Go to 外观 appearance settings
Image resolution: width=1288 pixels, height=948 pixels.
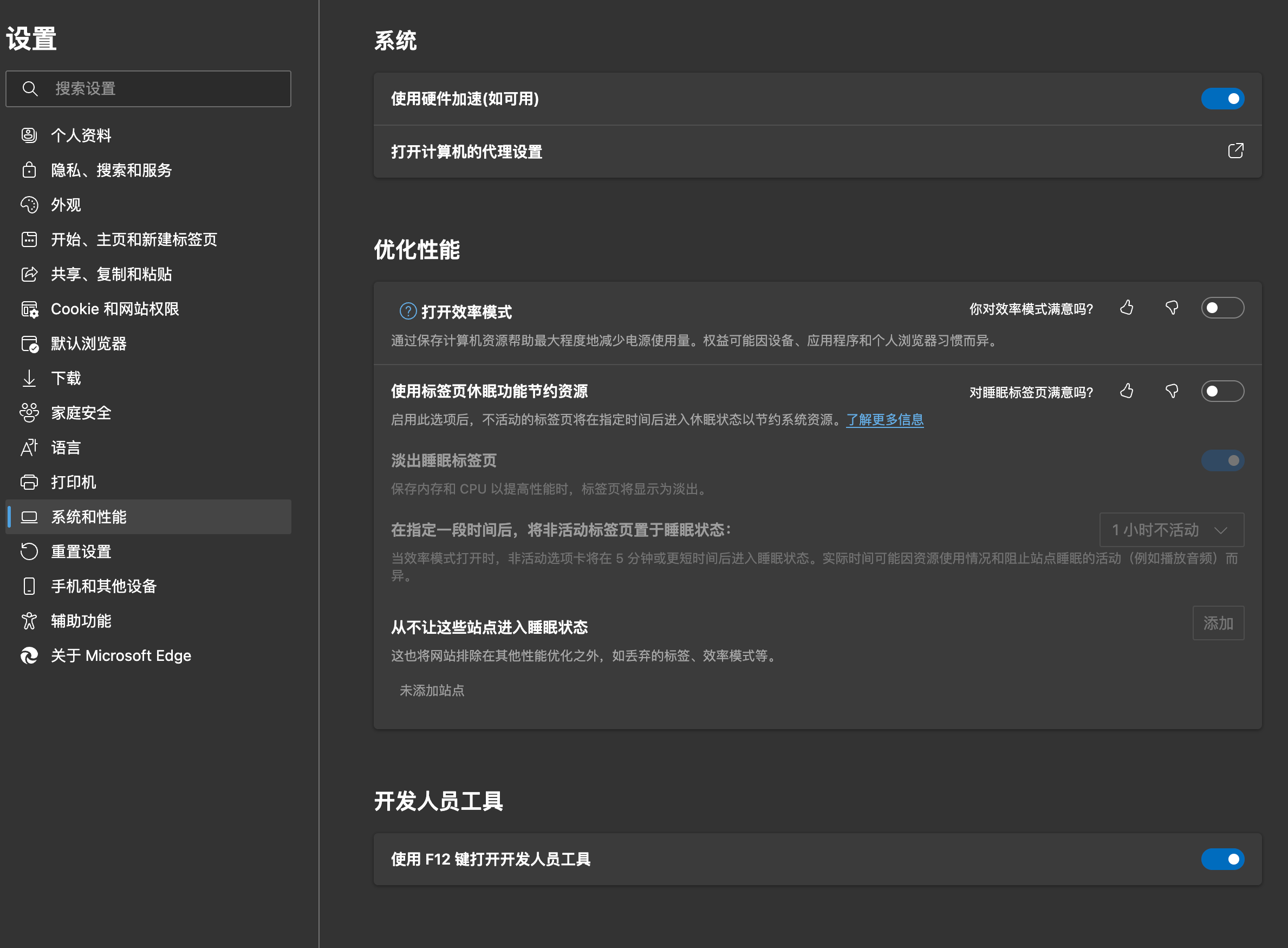66,205
